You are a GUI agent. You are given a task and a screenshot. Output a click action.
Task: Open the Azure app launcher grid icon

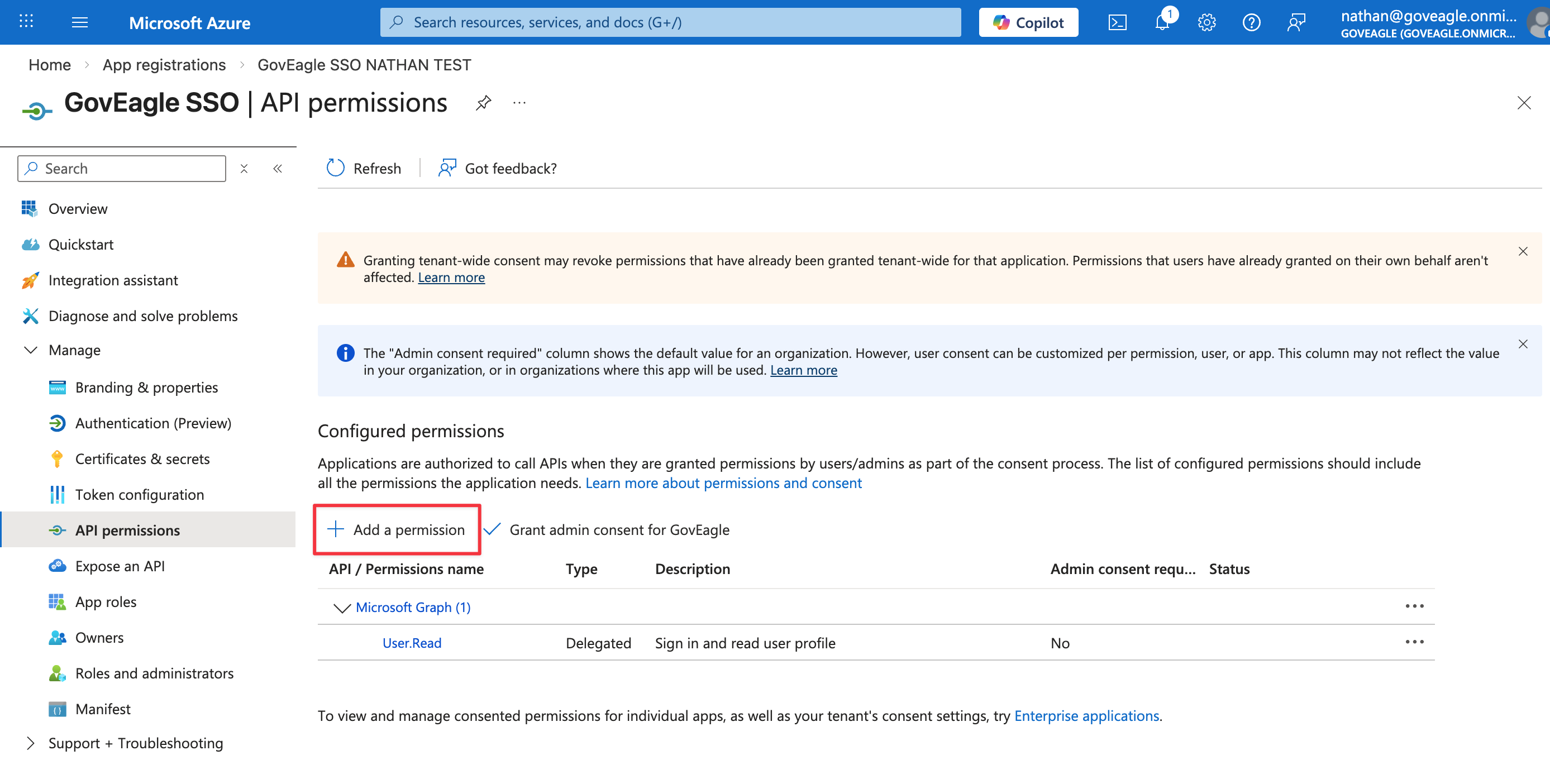click(26, 22)
